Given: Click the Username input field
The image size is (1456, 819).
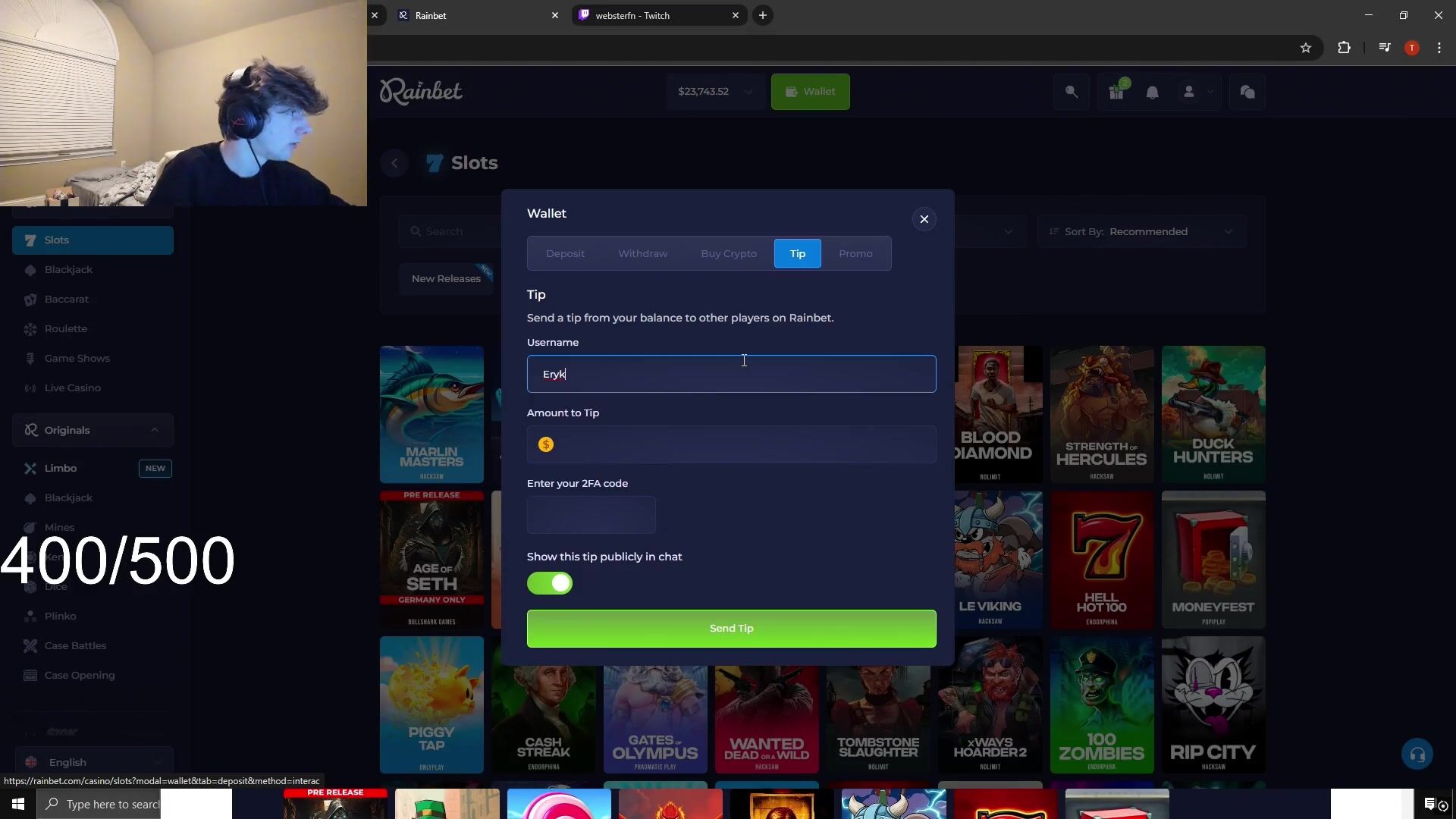Looking at the screenshot, I should point(731,374).
